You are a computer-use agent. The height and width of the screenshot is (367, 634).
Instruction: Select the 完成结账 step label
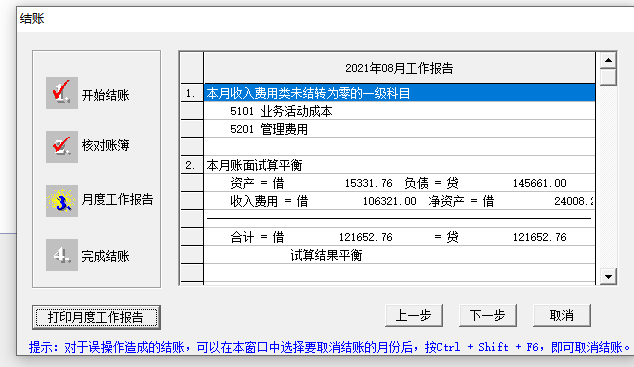coord(106,256)
